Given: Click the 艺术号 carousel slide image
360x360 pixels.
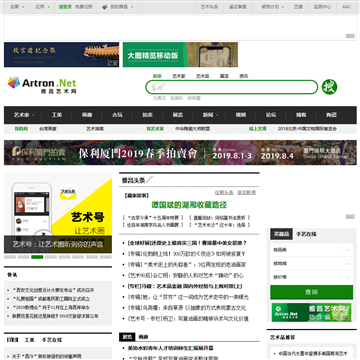Looking at the screenshot, I should [58, 213].
